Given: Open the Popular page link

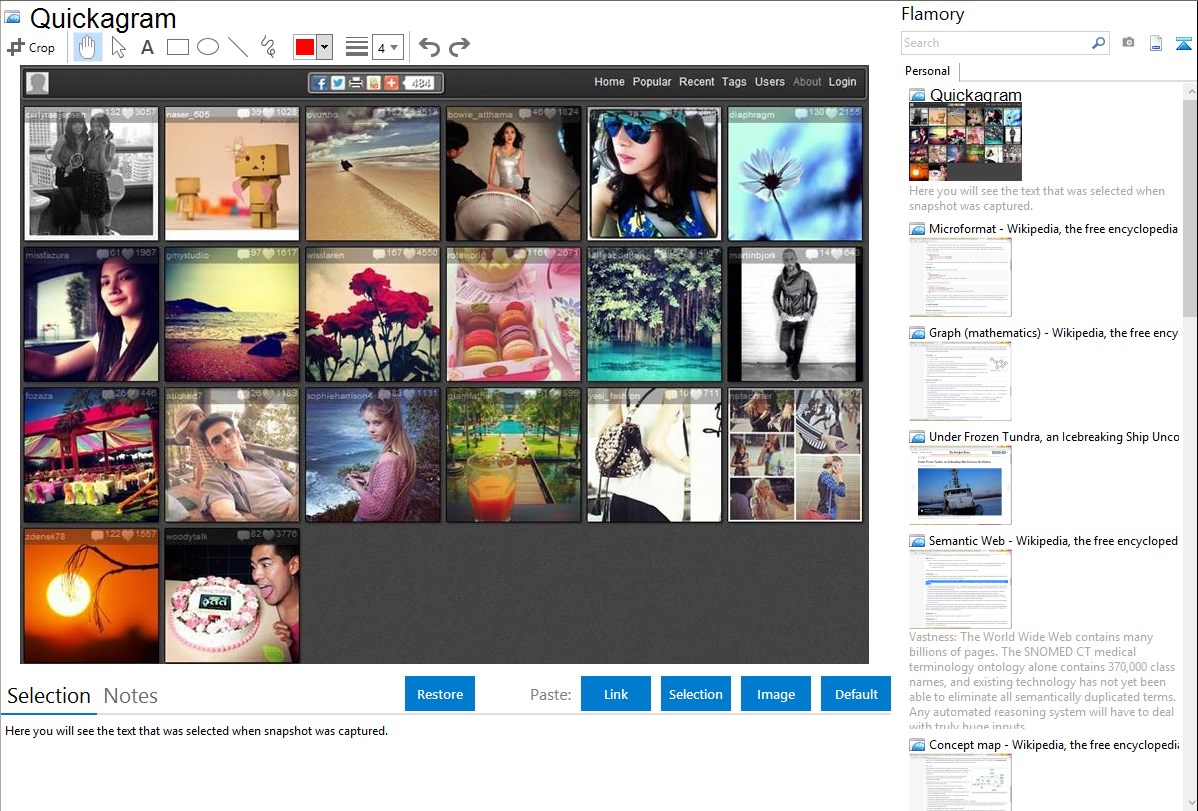Looking at the screenshot, I should (652, 82).
